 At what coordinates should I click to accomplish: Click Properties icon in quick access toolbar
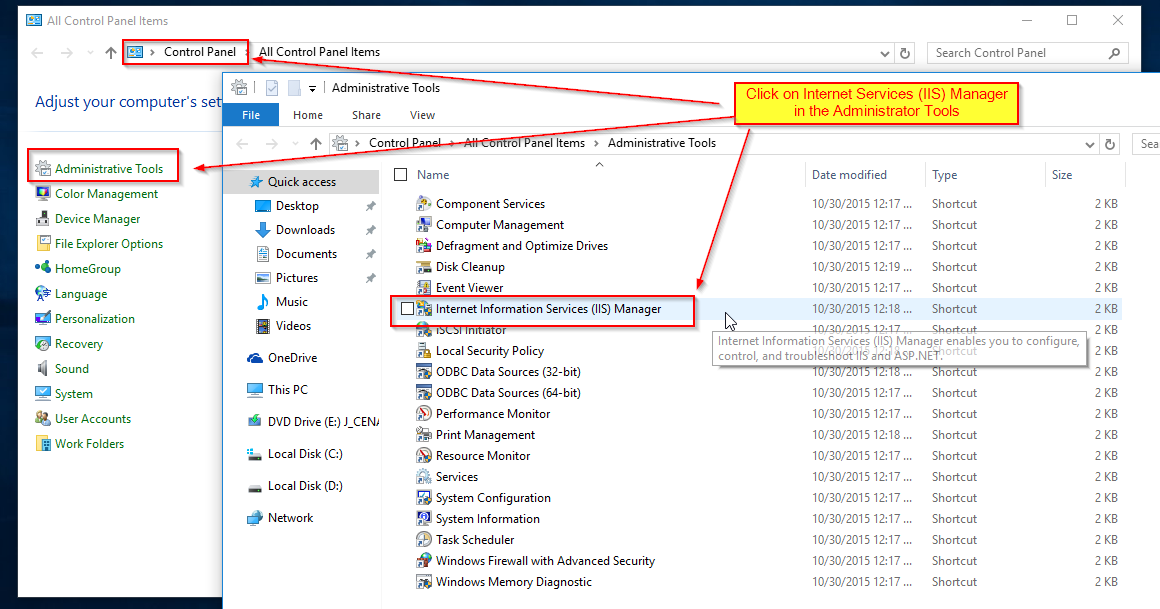[272, 88]
